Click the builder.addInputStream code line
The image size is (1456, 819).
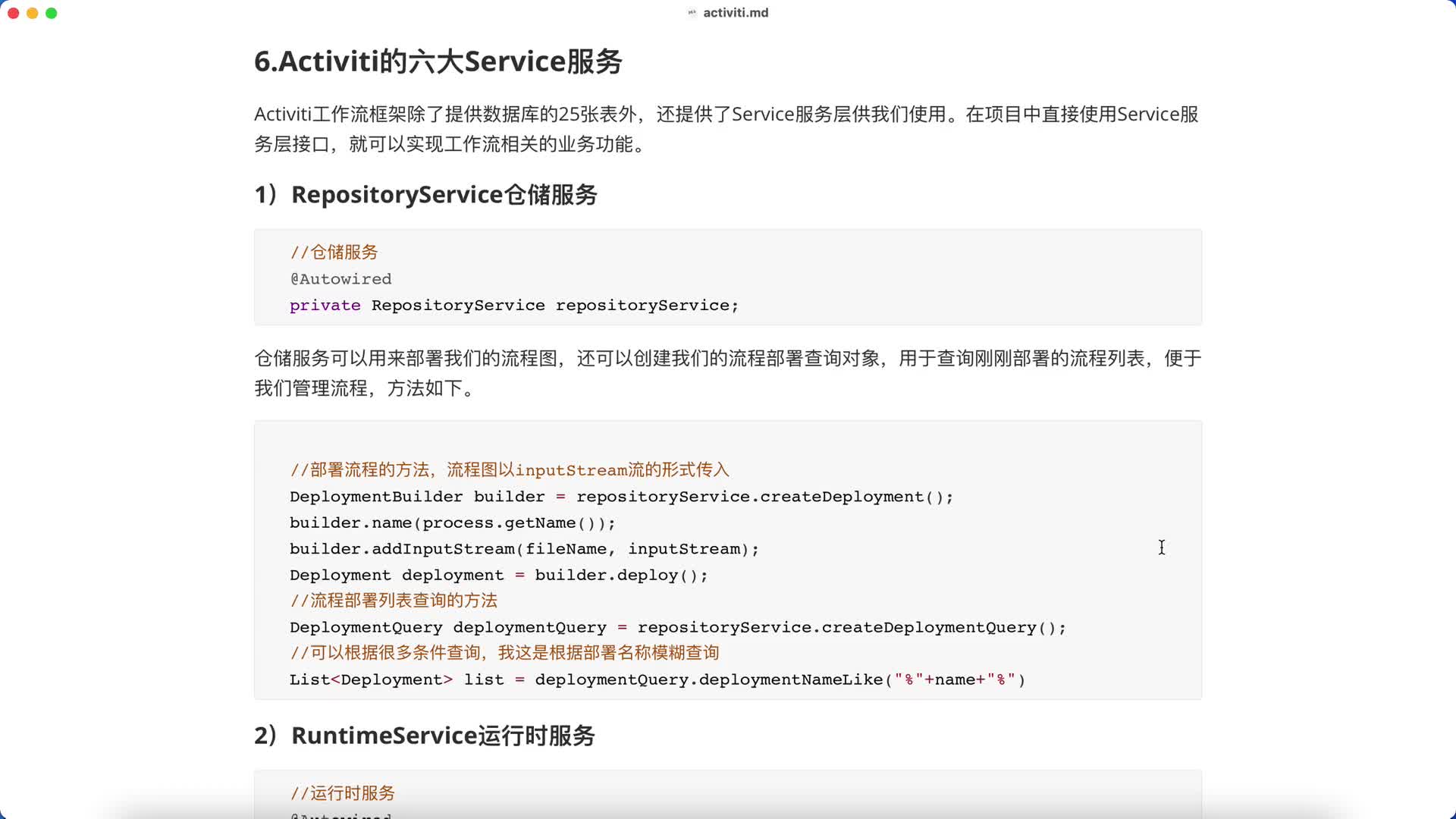point(524,549)
